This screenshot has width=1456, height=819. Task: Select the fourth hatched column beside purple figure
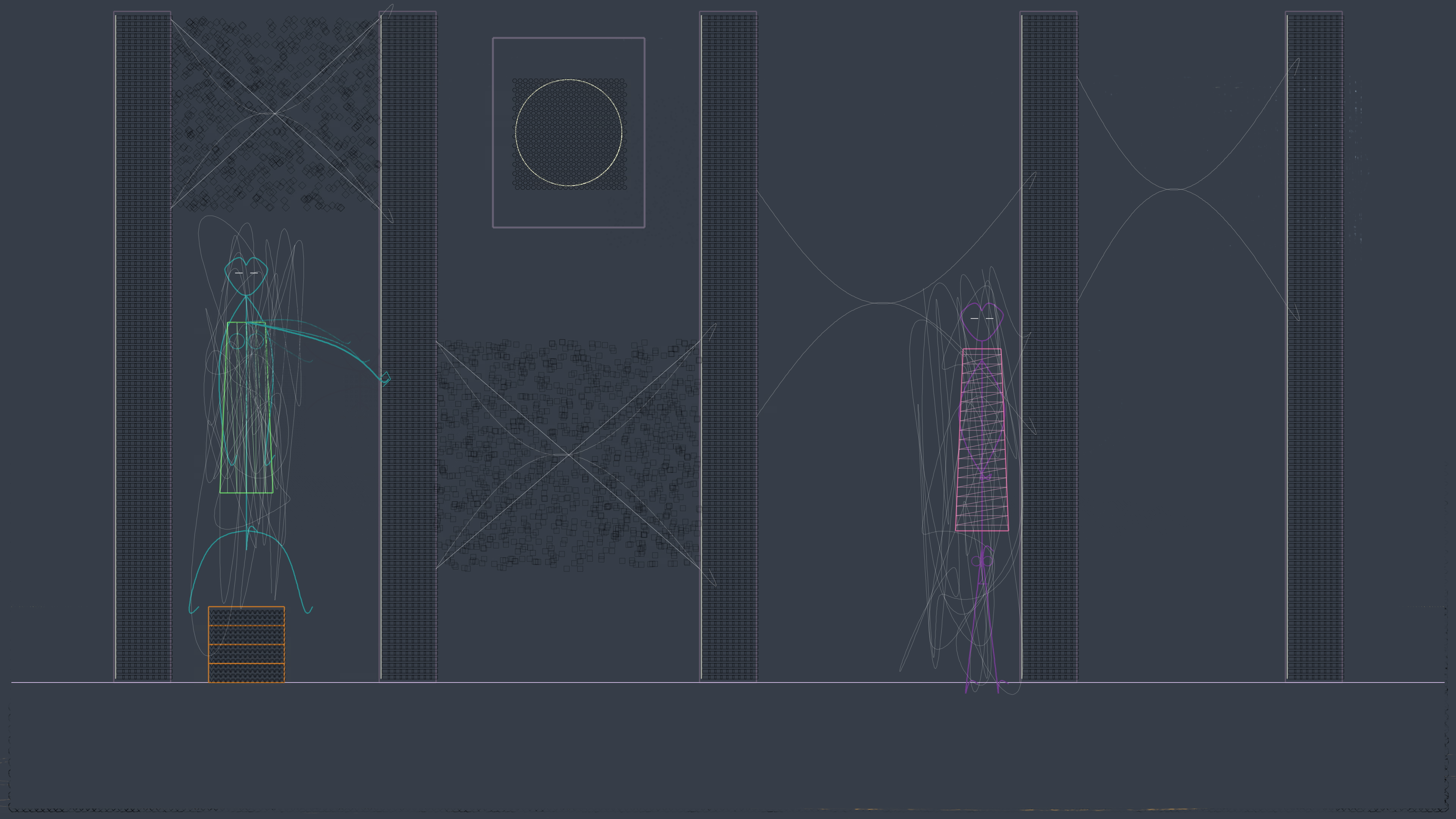pyautogui.click(x=1048, y=346)
